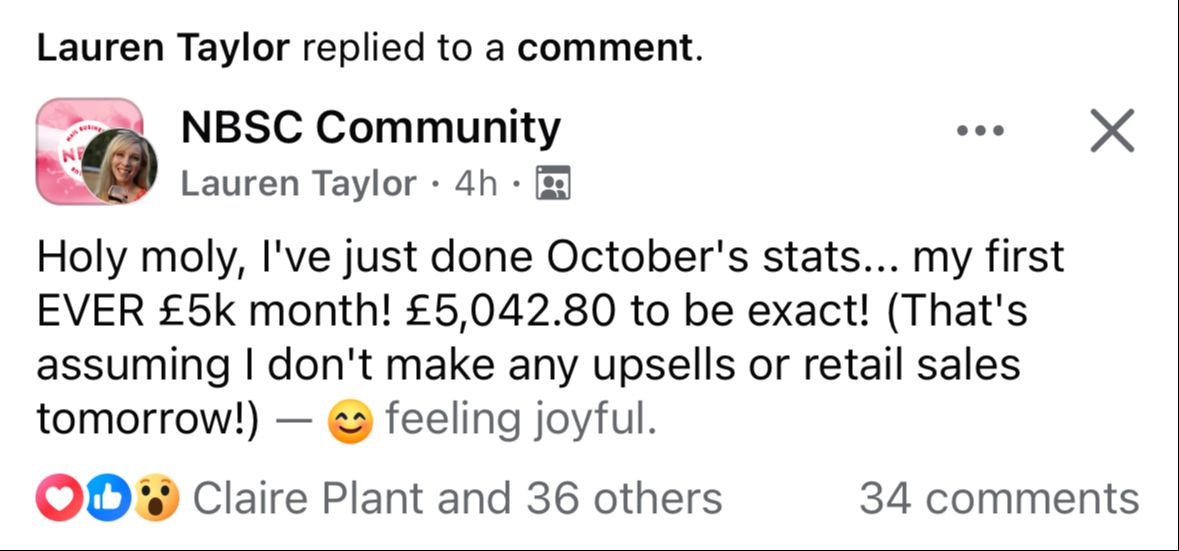The image size is (1179, 551).
Task: Dismiss the post with the X icon
Action: [x=1112, y=131]
